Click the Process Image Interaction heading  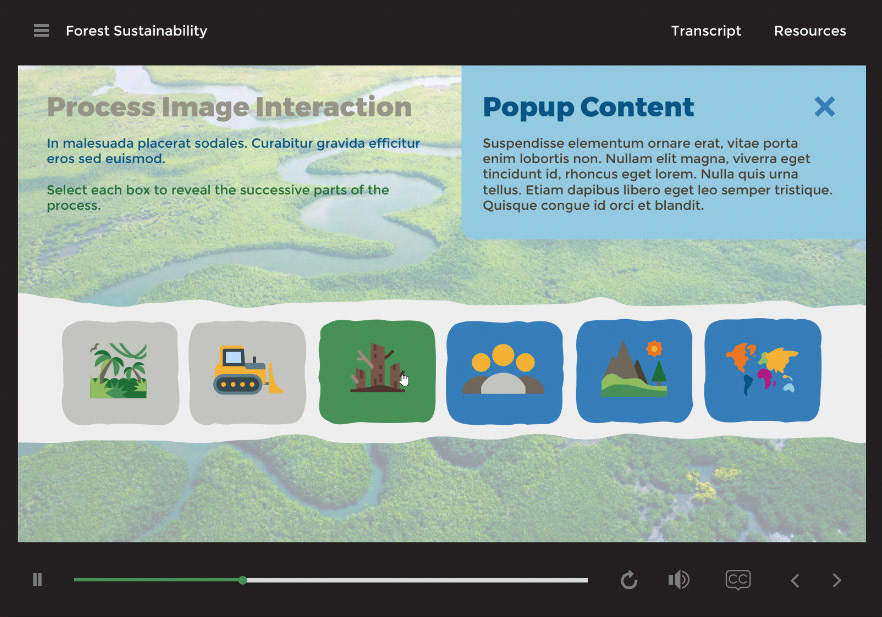230,107
